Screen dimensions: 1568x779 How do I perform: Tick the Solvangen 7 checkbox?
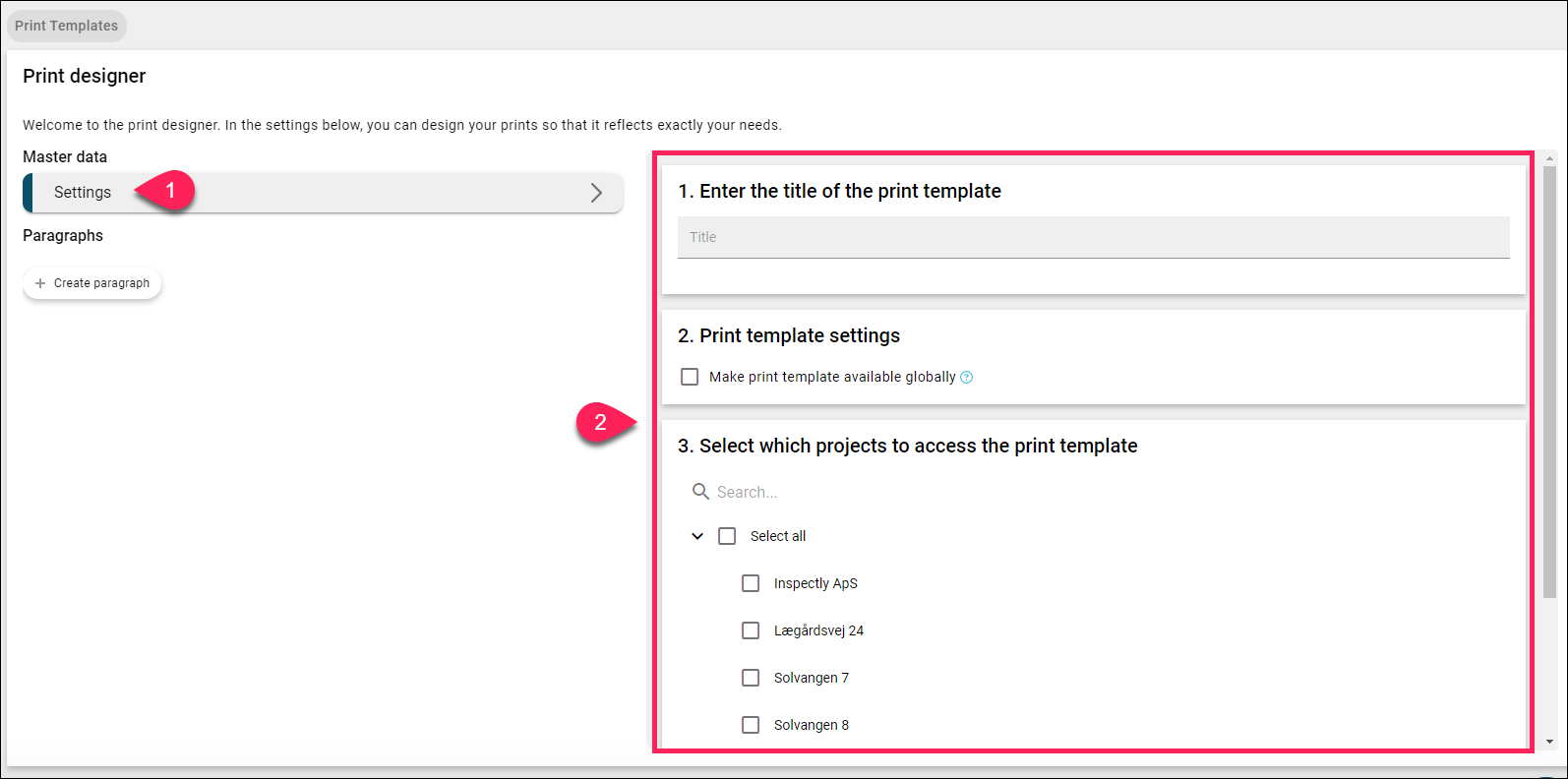751,678
